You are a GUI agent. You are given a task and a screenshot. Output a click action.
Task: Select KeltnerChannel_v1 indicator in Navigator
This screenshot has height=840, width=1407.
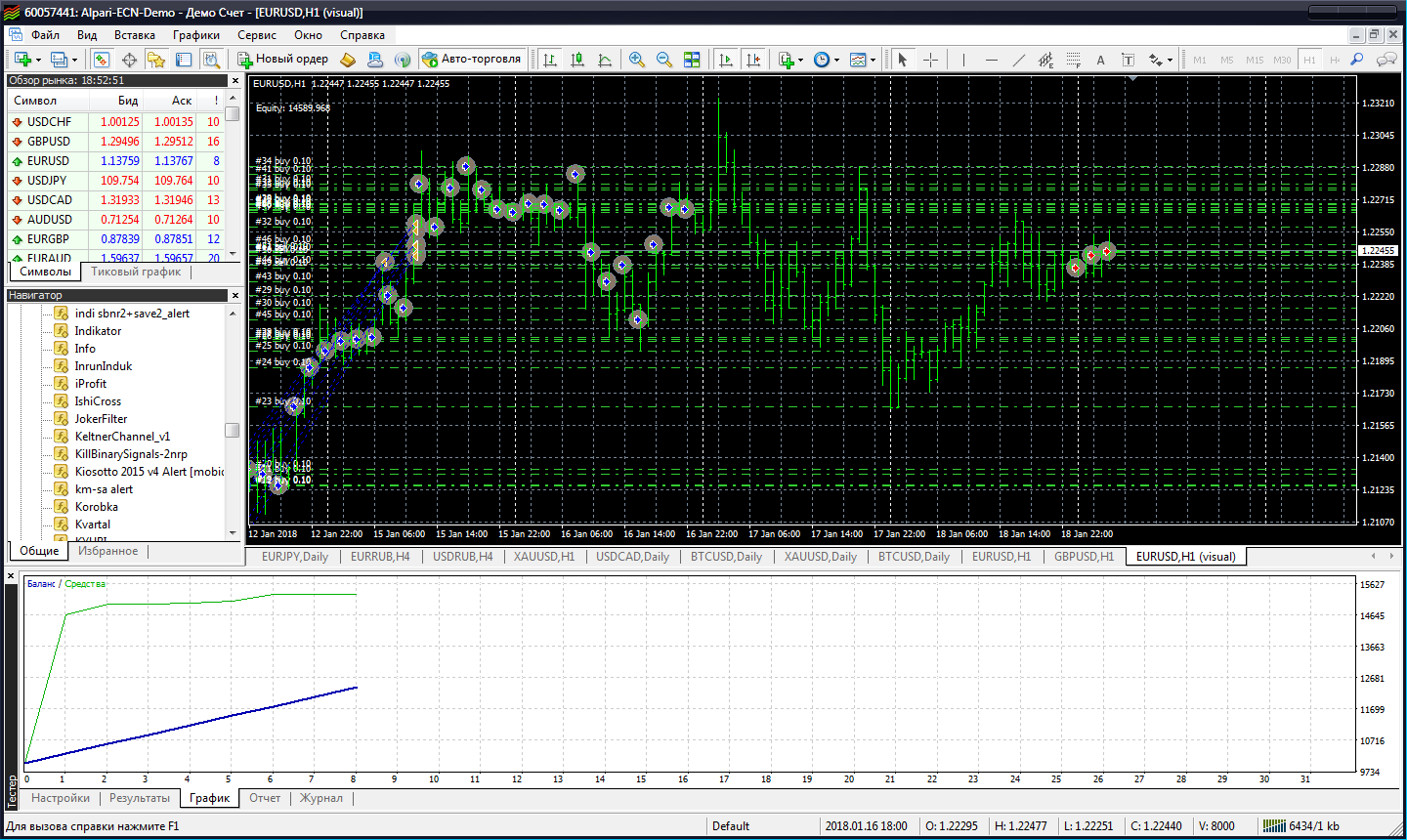point(122,437)
